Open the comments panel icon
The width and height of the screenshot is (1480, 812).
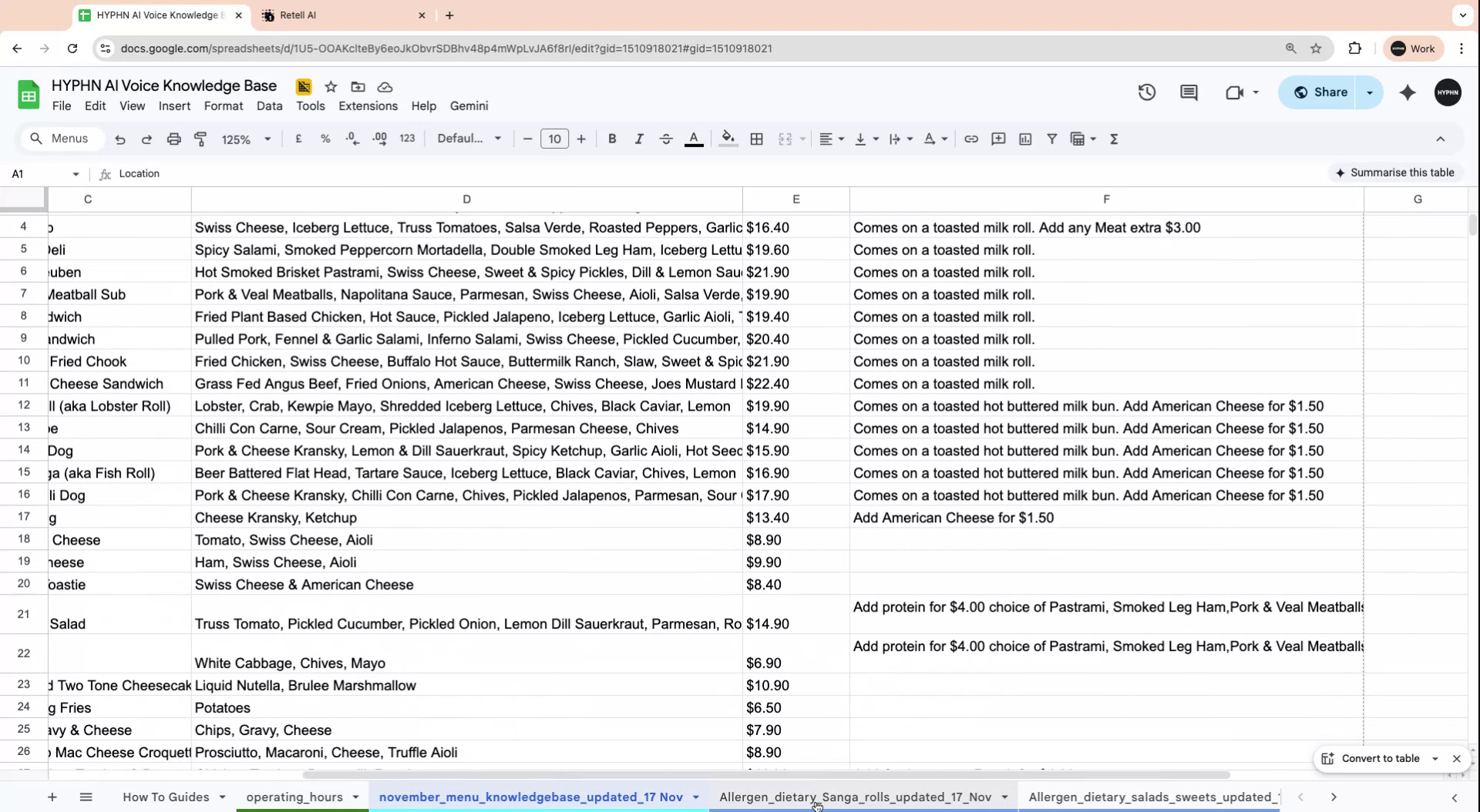coord(1188,92)
